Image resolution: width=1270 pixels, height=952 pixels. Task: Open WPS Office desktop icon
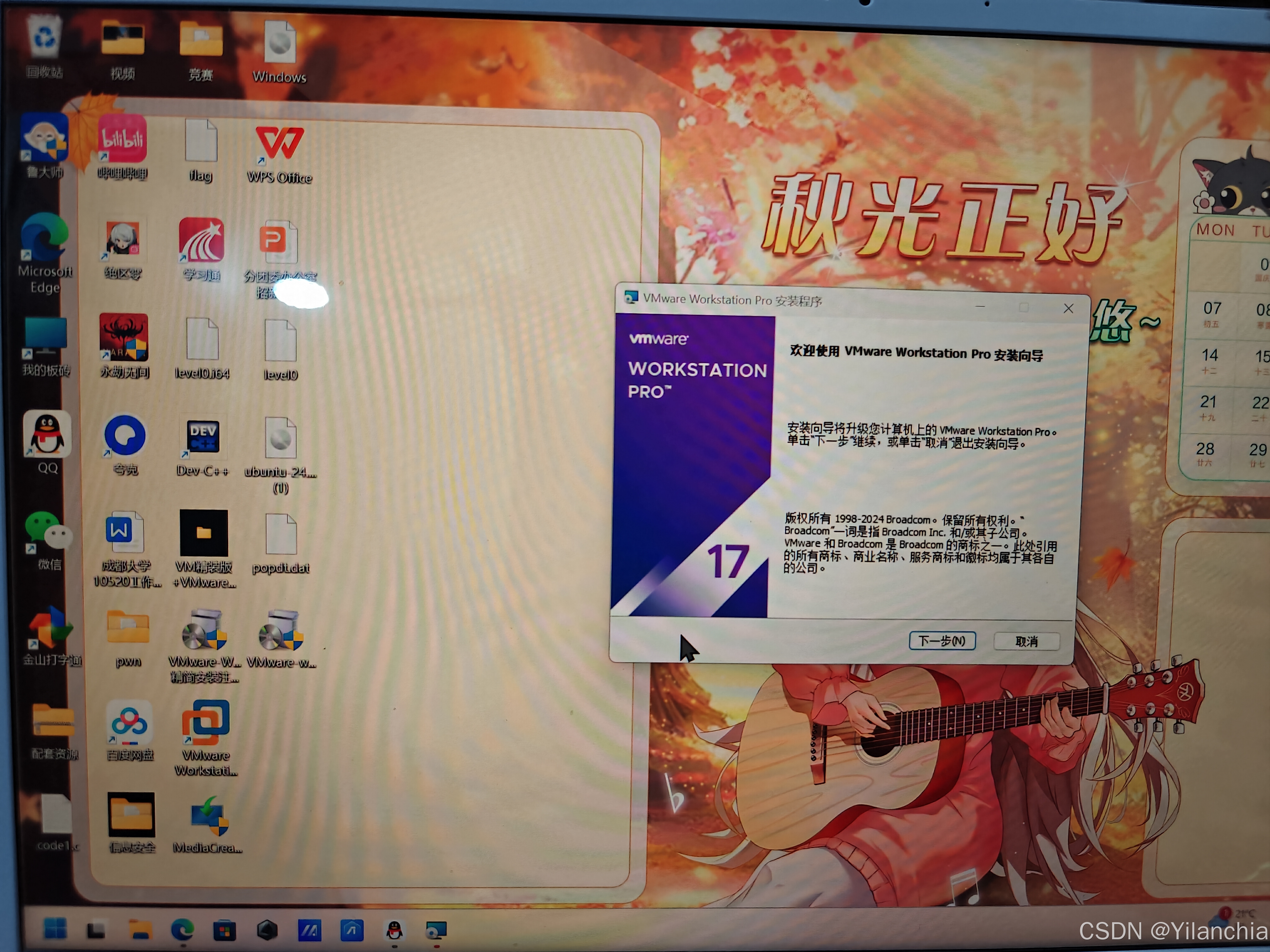click(x=279, y=143)
